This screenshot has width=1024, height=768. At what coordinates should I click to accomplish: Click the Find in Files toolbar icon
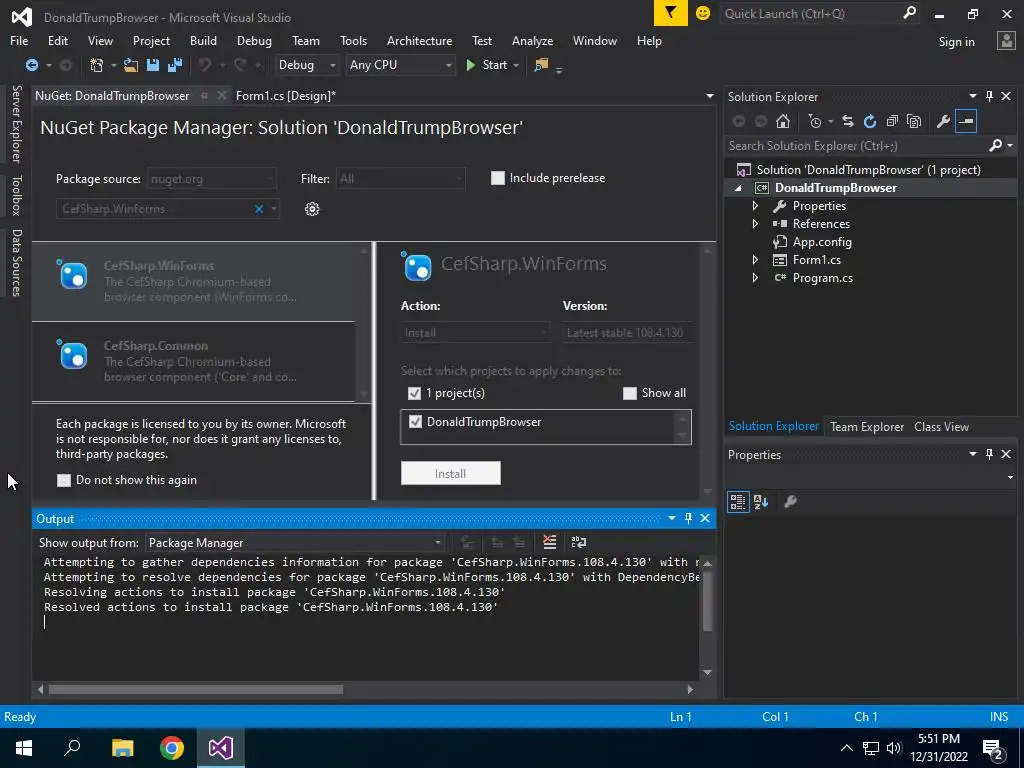(541, 65)
